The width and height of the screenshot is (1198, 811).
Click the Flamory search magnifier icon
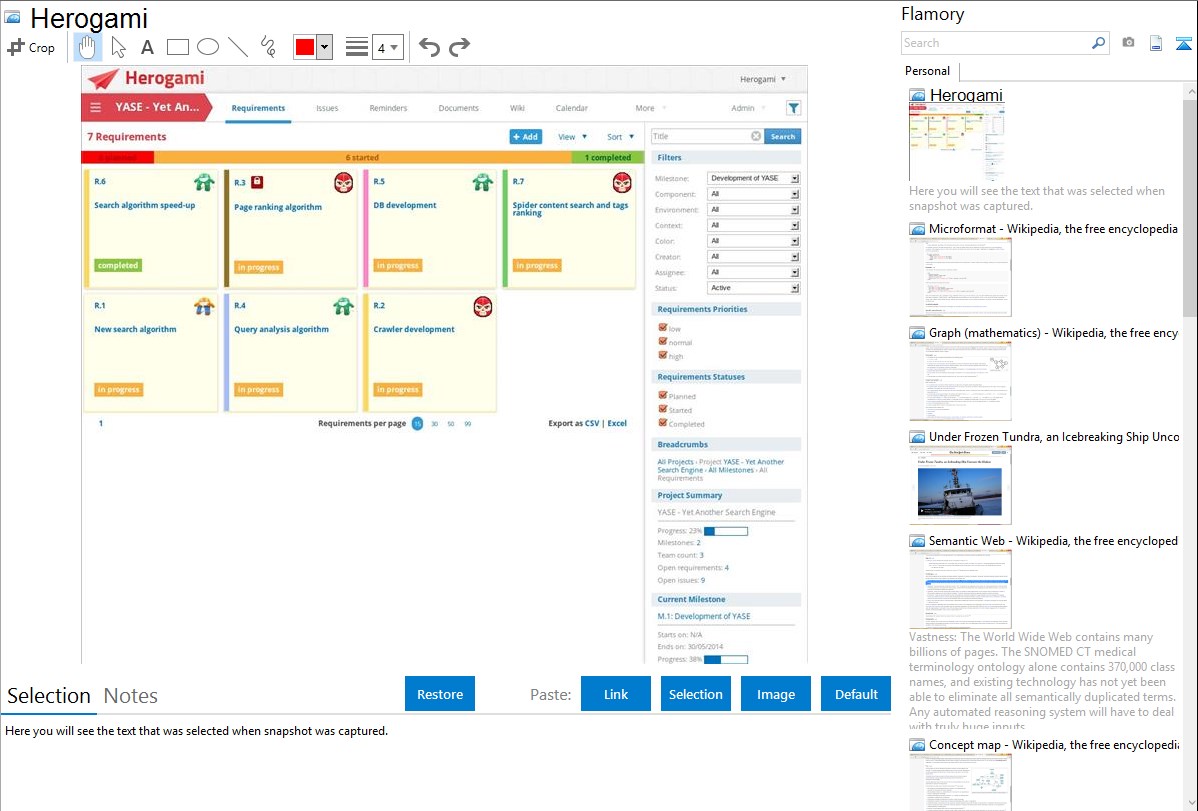pyautogui.click(x=1098, y=43)
